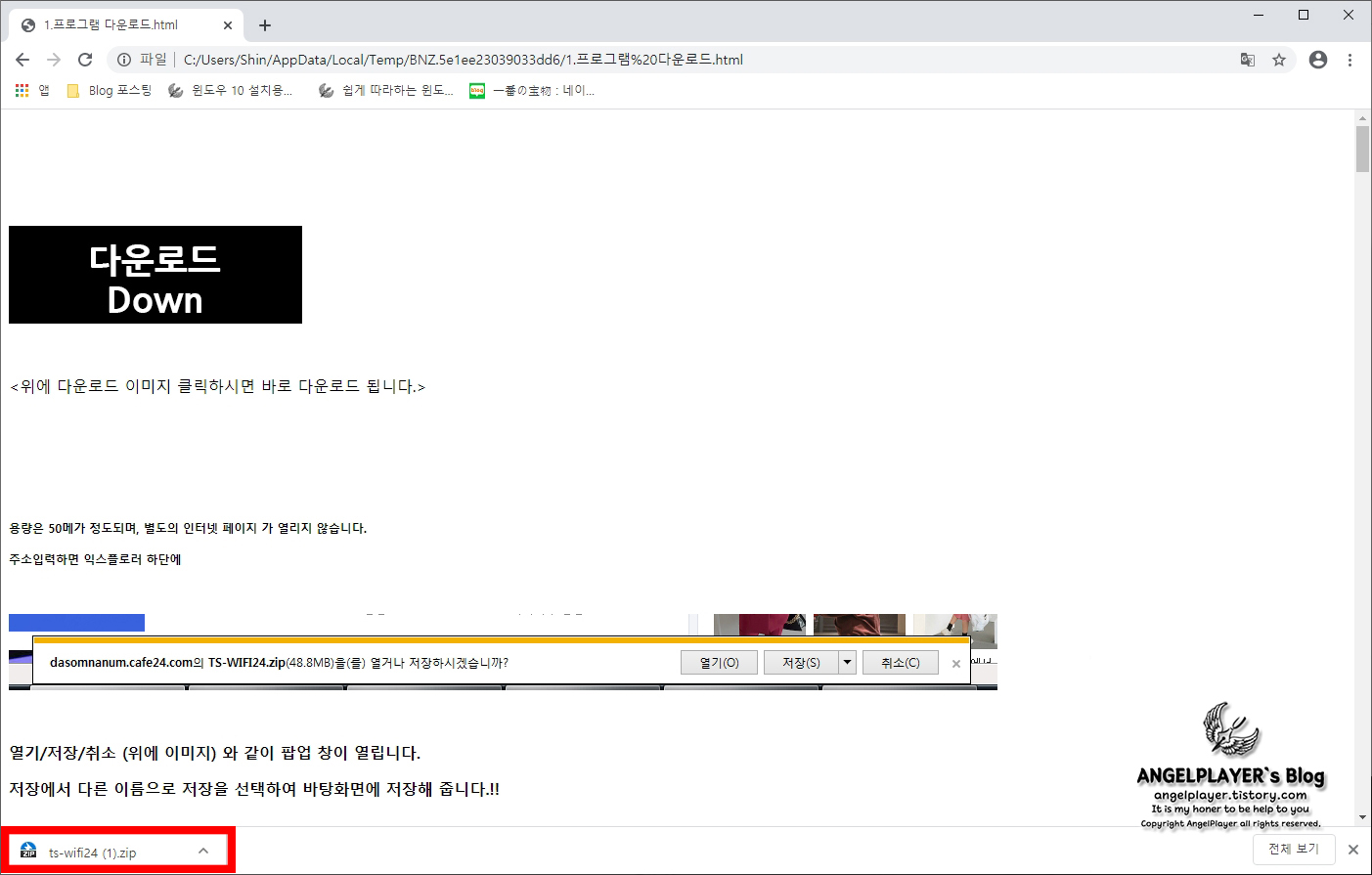Click the 열기(O) button in the image

click(x=720, y=663)
